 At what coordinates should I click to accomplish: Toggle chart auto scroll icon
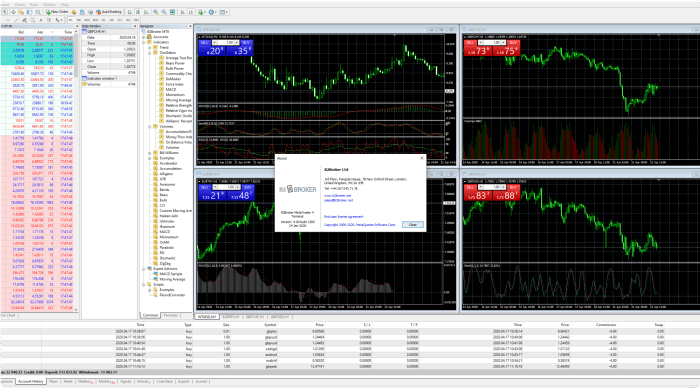(x=183, y=12)
